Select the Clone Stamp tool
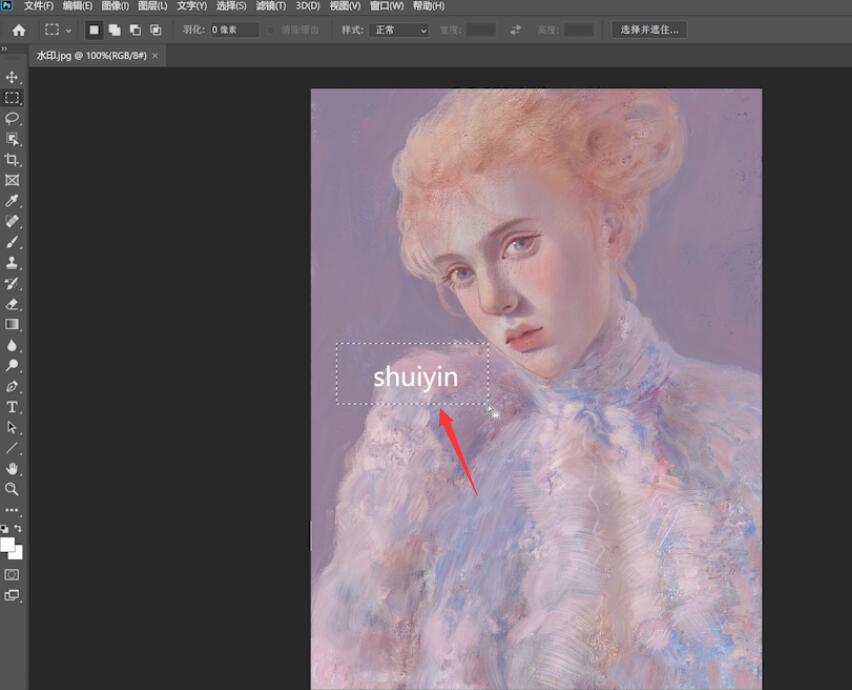The height and width of the screenshot is (690, 852). (11, 262)
